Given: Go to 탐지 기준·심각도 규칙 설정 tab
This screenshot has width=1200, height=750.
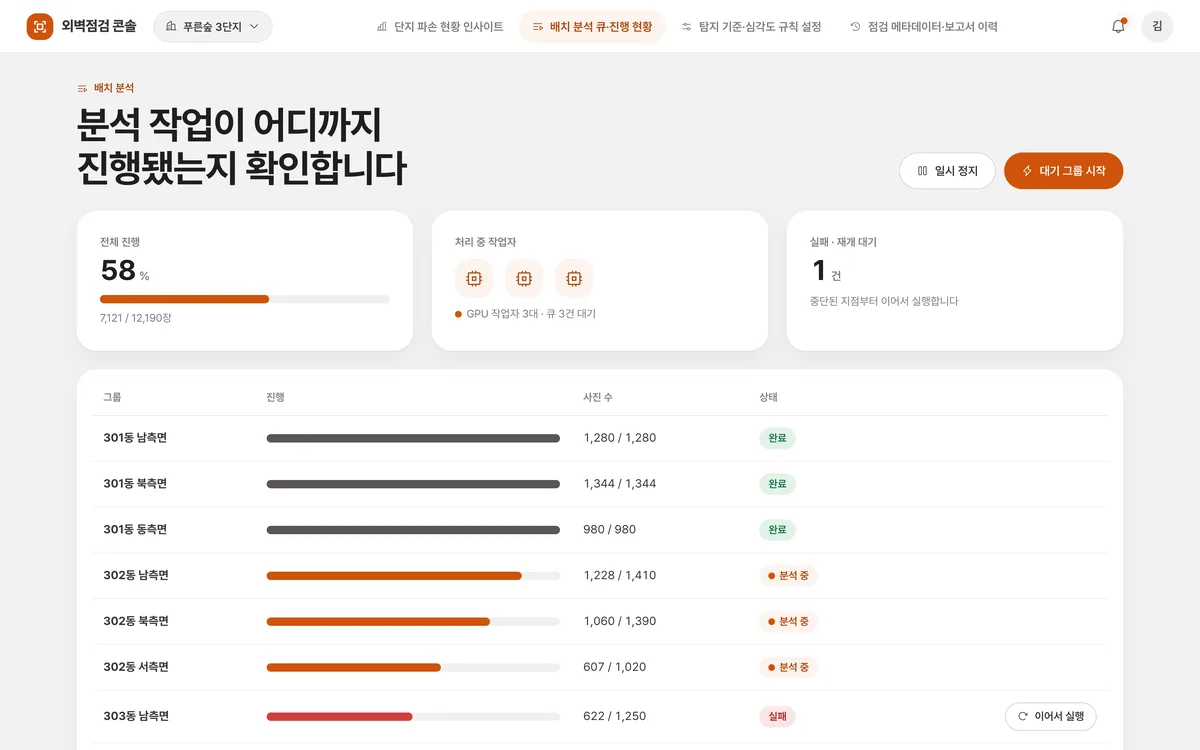Looking at the screenshot, I should (751, 27).
